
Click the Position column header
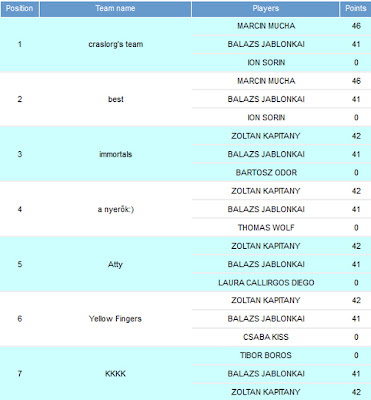tap(20, 9)
